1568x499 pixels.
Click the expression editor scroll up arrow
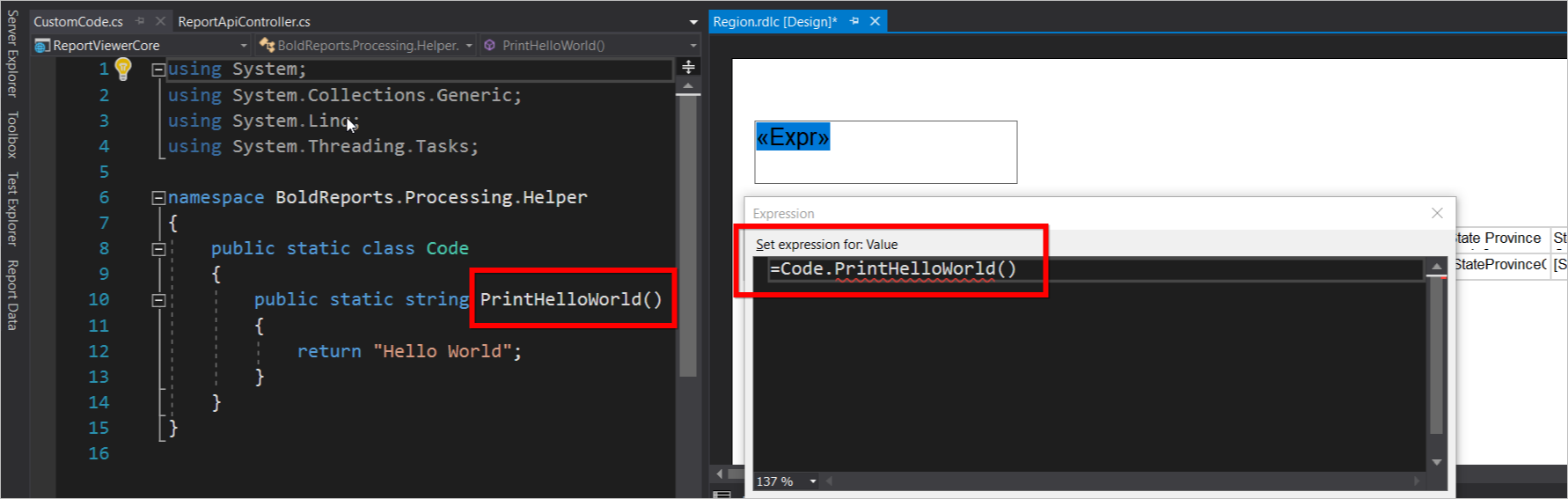click(x=1437, y=267)
